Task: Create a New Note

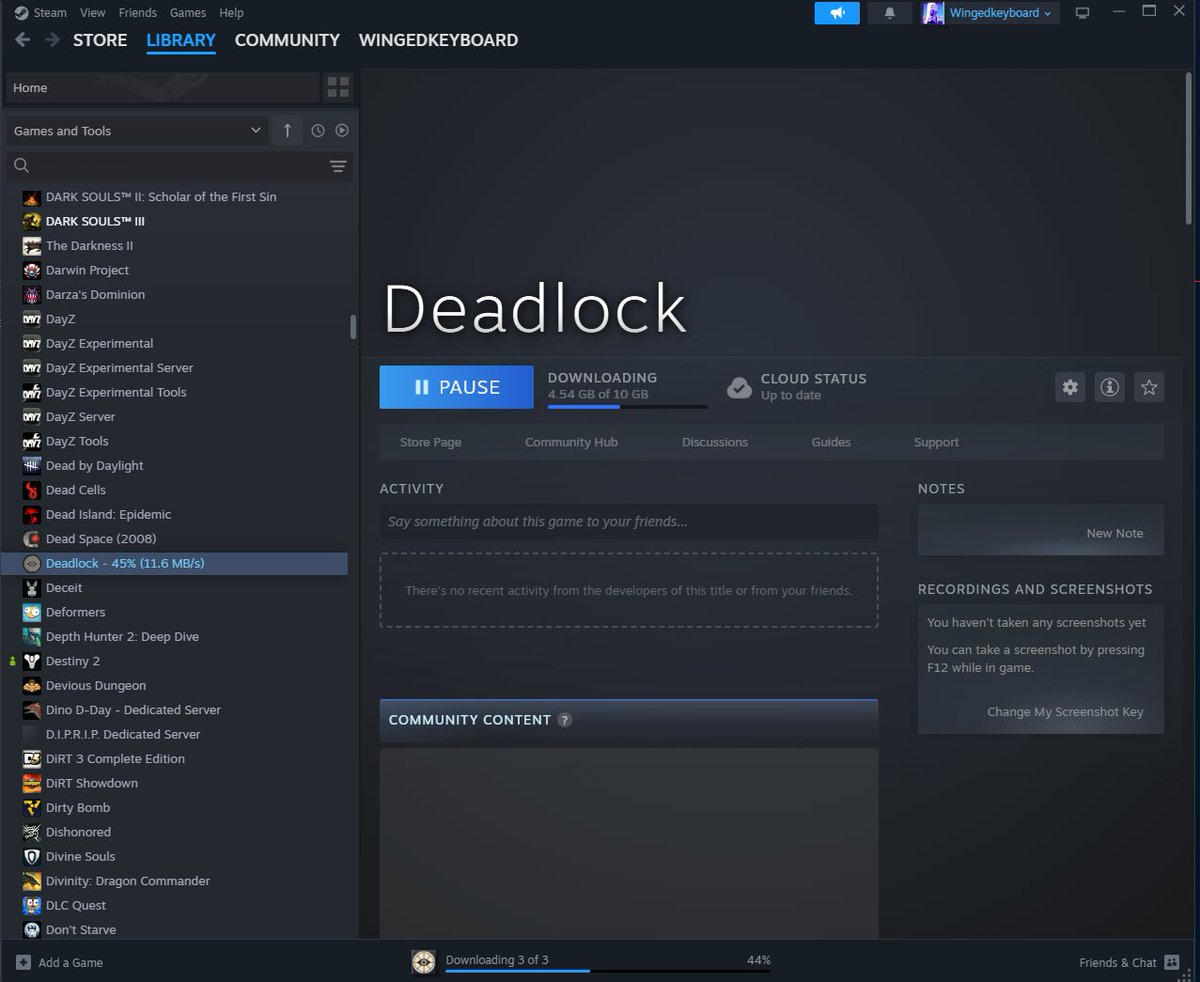Action: point(1115,533)
